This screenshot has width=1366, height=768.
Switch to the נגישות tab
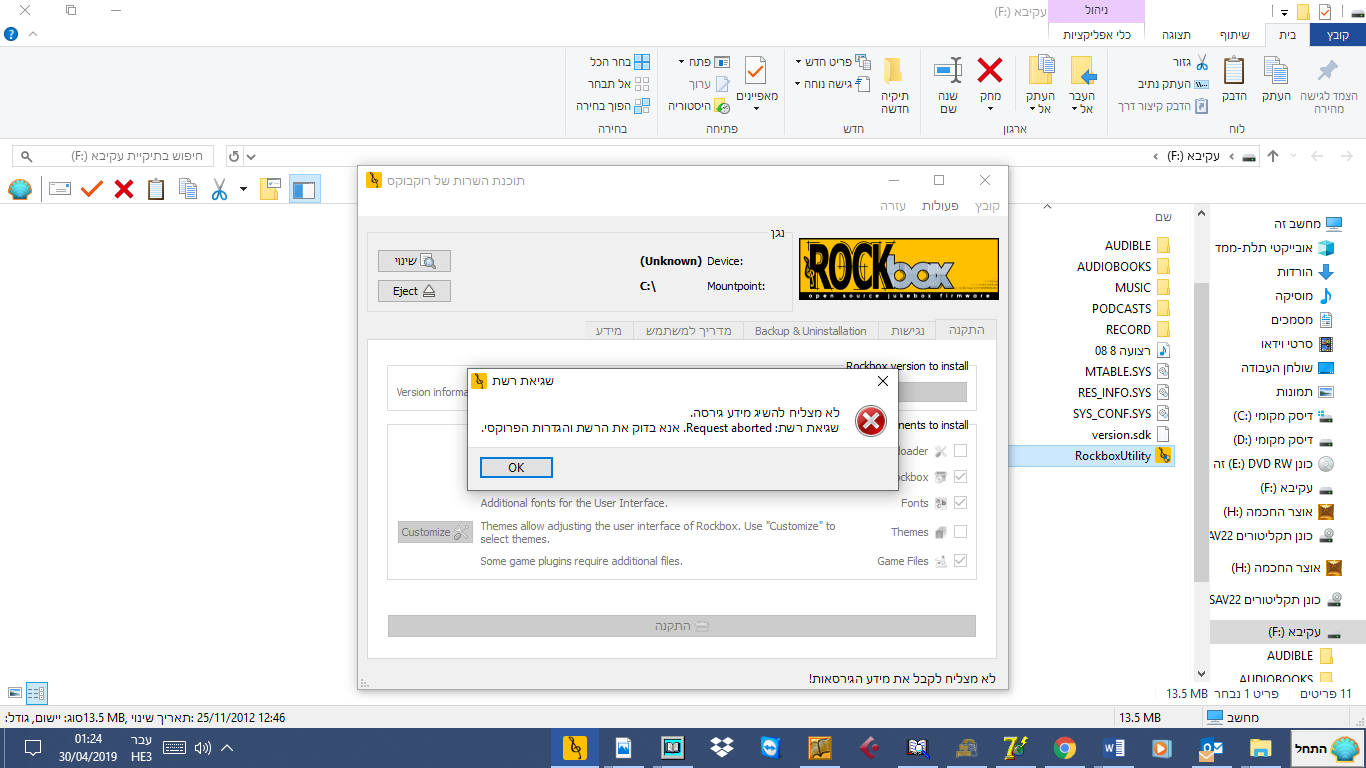[x=908, y=330]
